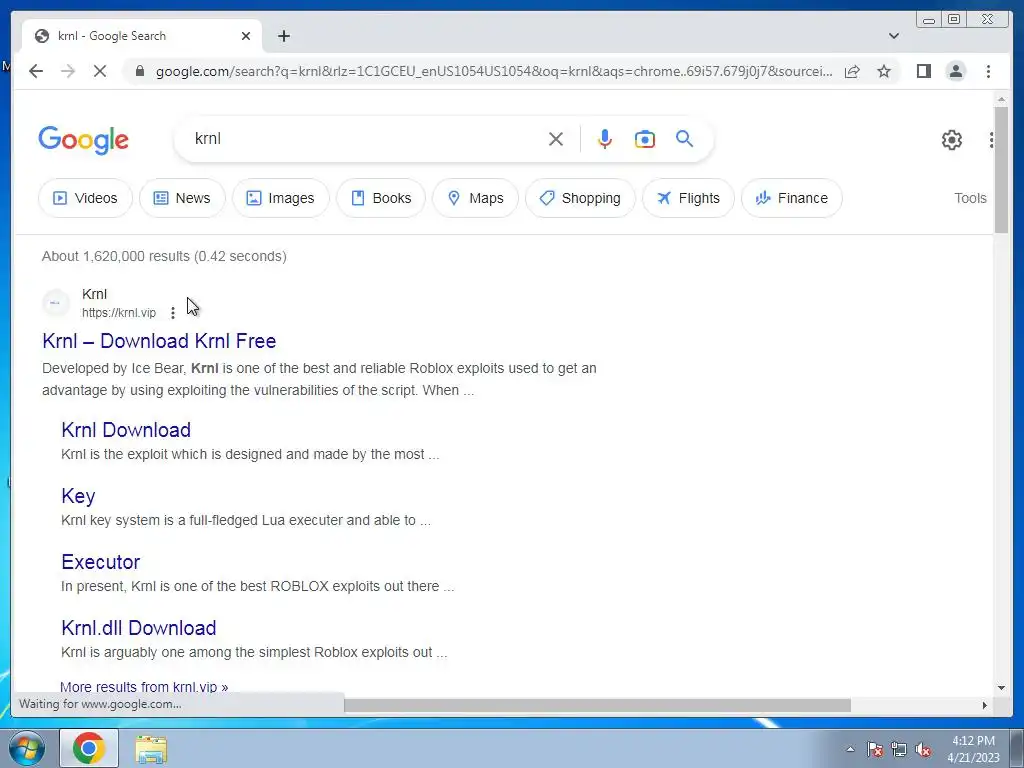Open the about-this-result menu beside krnl.vip
The height and width of the screenshot is (768, 1024).
[172, 313]
